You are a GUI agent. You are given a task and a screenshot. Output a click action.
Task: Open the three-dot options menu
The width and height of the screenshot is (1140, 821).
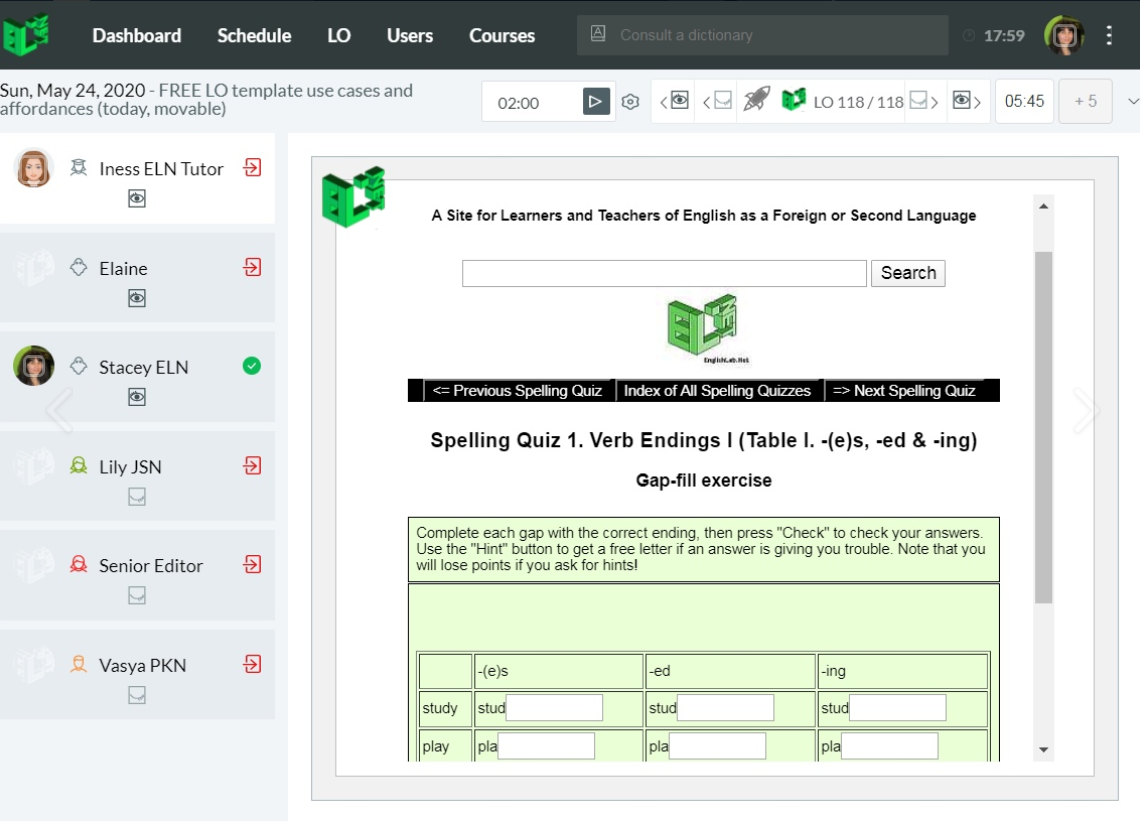tap(1109, 36)
